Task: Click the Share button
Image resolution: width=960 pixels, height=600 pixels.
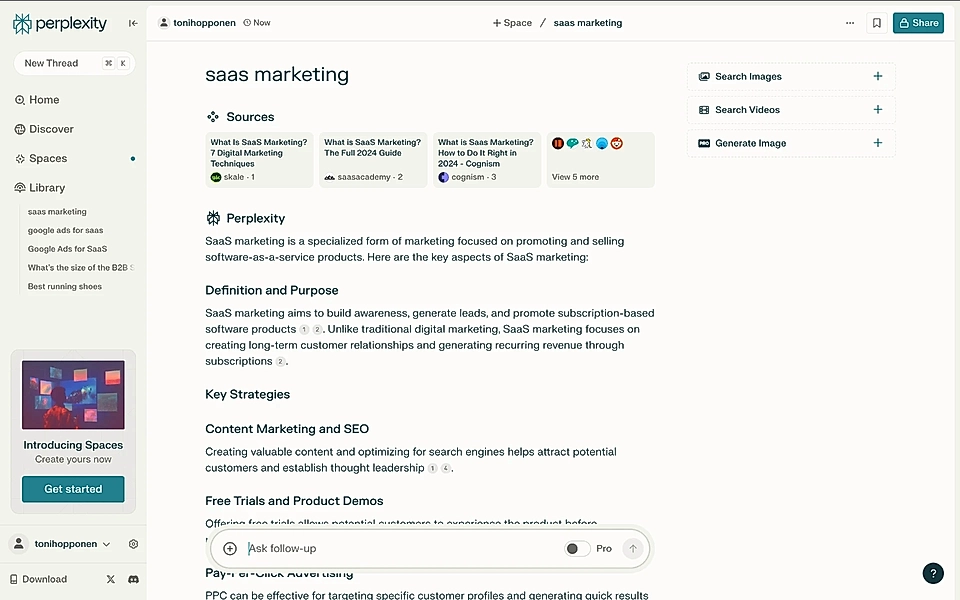Action: 918,22
